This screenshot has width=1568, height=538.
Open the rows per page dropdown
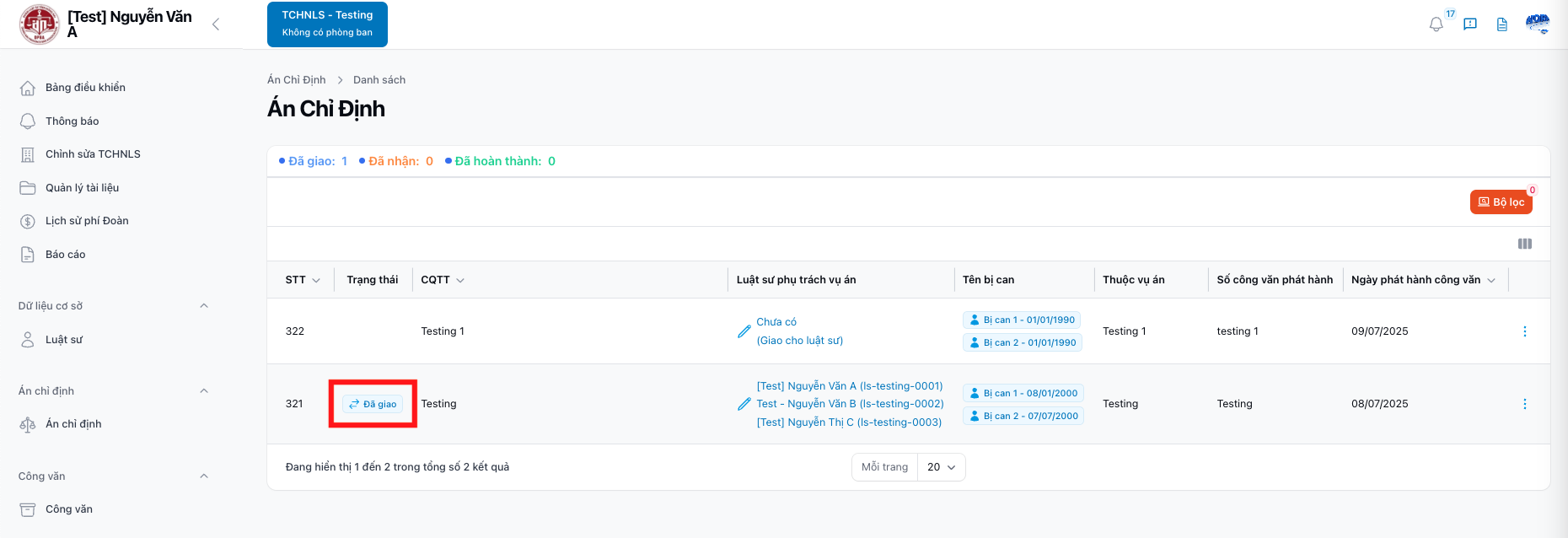click(x=941, y=467)
